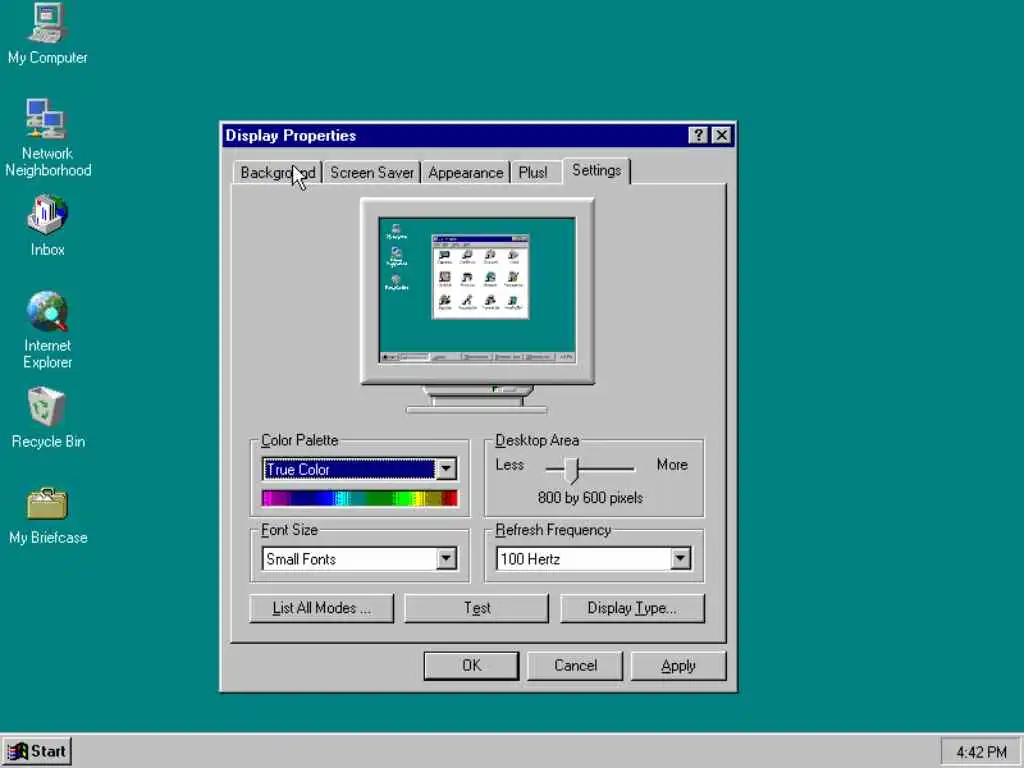Expand the Color Palette dropdown arrow
This screenshot has width=1024, height=768.
coord(446,469)
